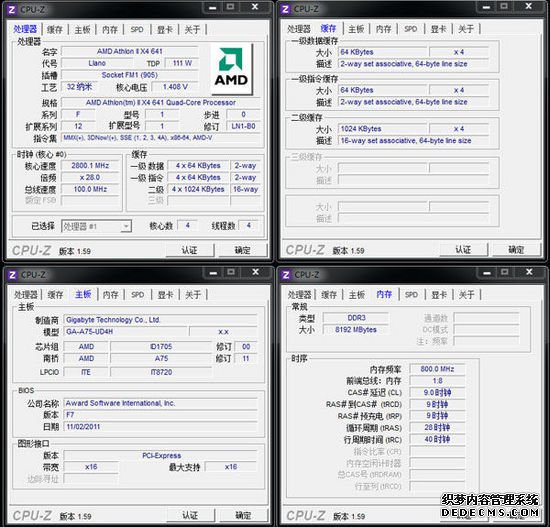Image resolution: width=550 pixels, height=527 pixels.
Task: Select 缓存 tab in memory window
Action: pos(329,294)
